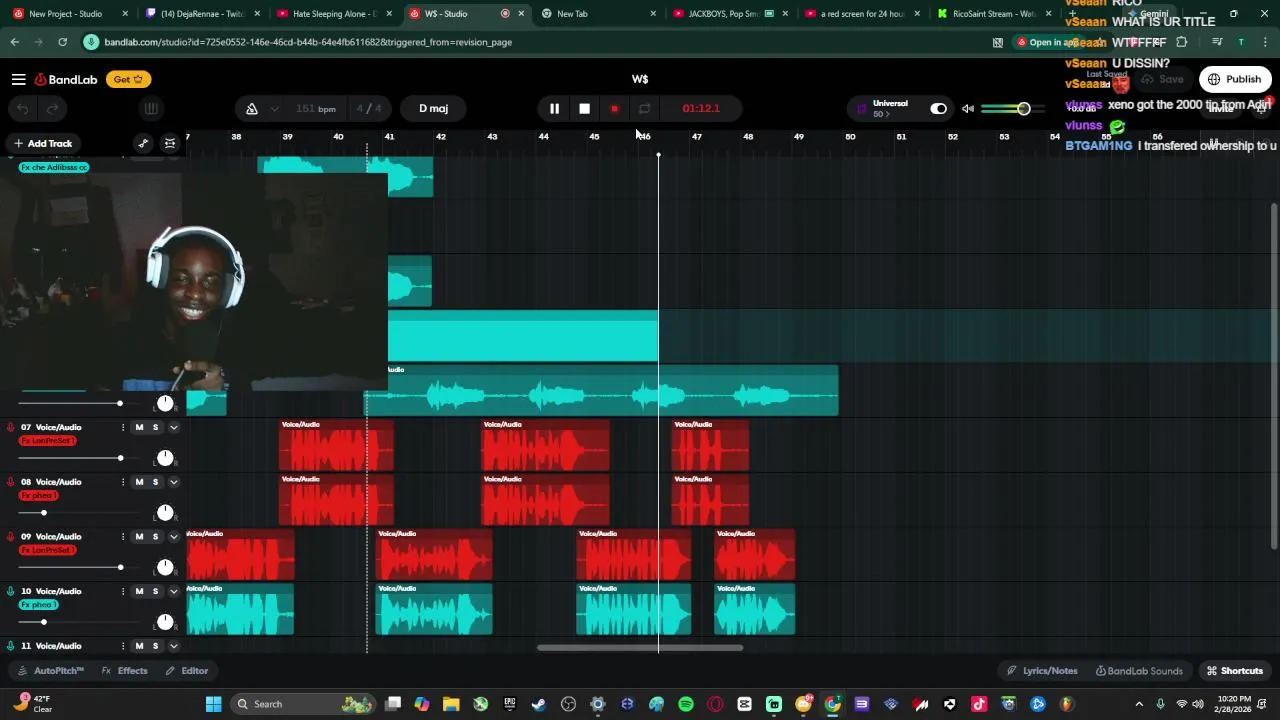Open the Editor panel
This screenshot has height=720, width=1280.
tap(187, 671)
